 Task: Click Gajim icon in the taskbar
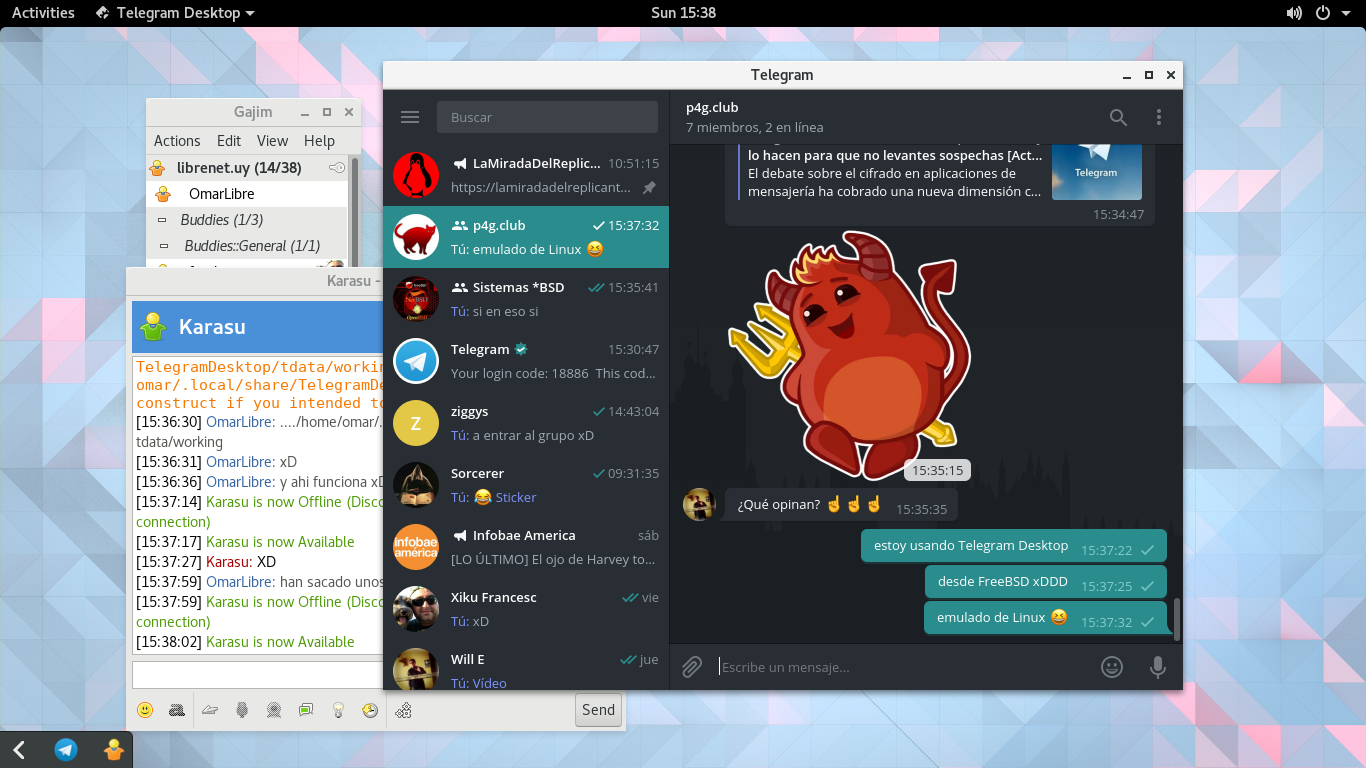(x=114, y=749)
